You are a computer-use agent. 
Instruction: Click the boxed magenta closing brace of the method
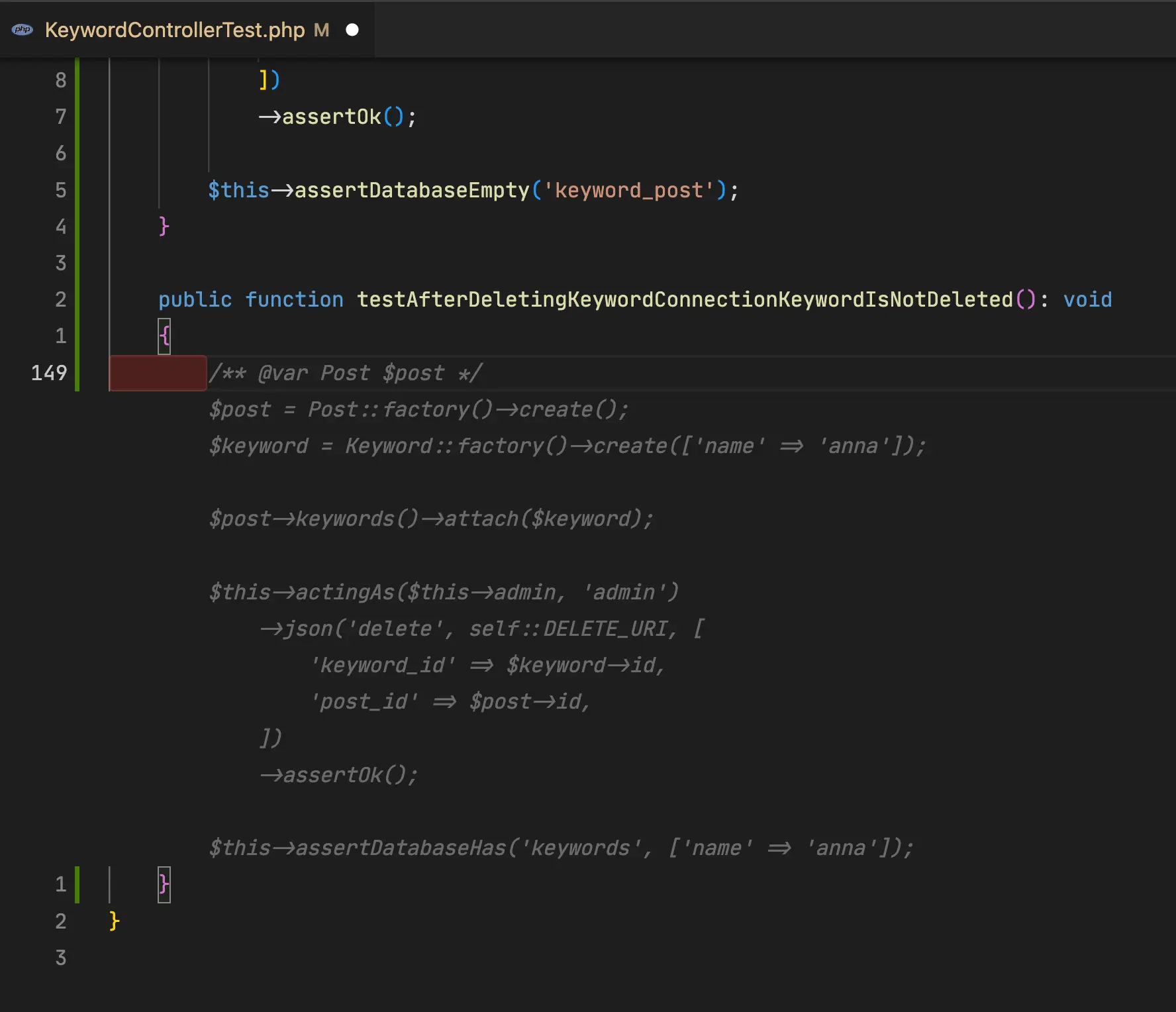pyautogui.click(x=164, y=884)
